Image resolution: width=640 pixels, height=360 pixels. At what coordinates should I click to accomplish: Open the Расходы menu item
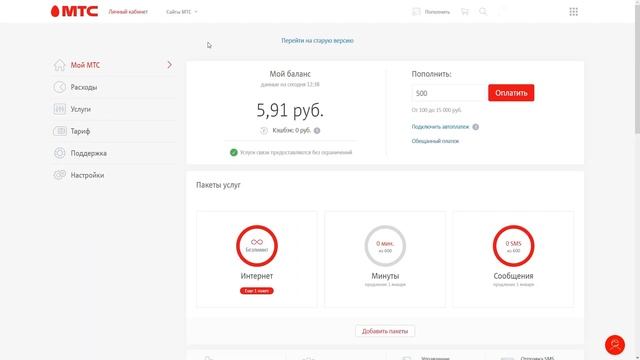click(x=84, y=87)
